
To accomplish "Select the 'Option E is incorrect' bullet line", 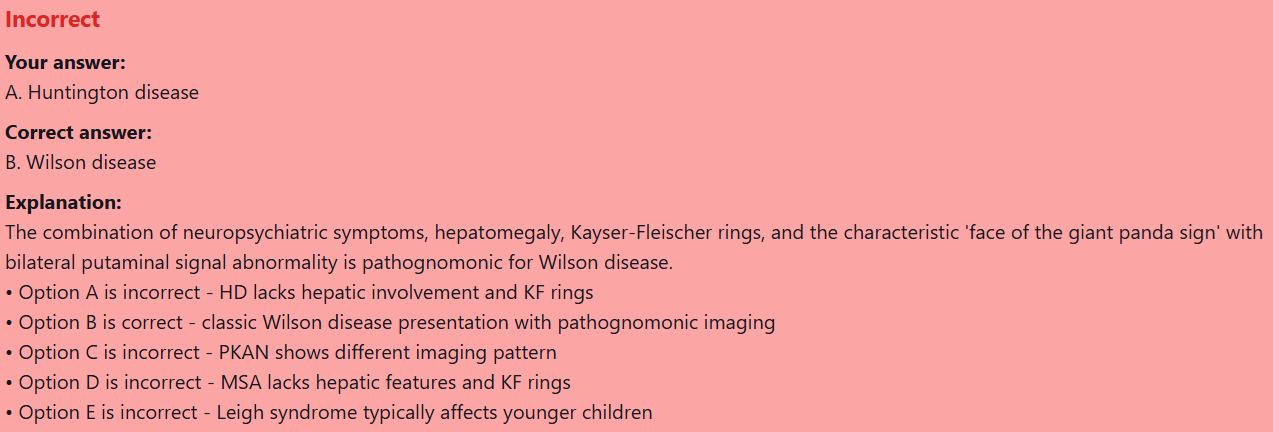I will pyautogui.click(x=329, y=413).
